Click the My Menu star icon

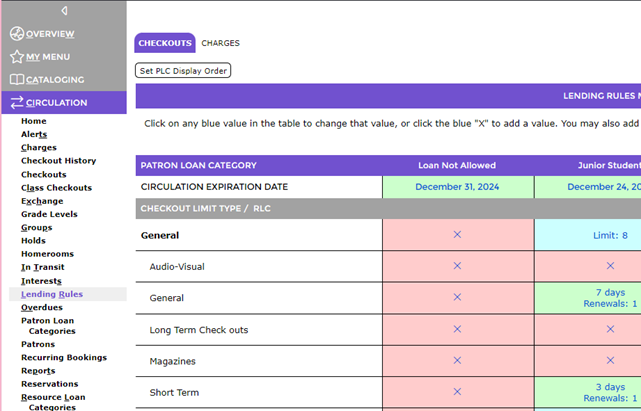pyautogui.click(x=17, y=57)
